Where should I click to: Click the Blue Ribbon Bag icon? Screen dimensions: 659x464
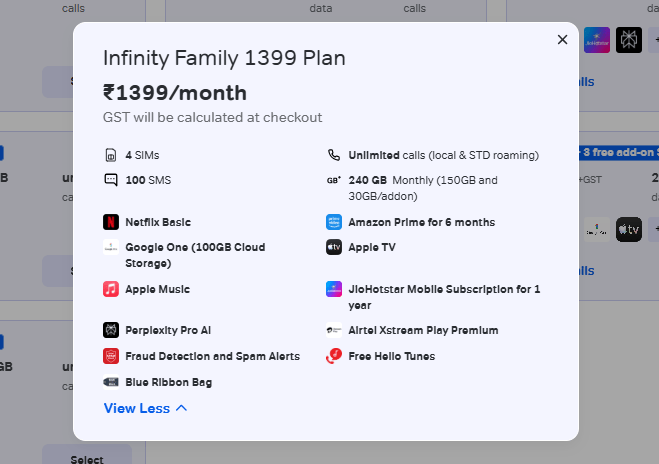[x=111, y=382]
